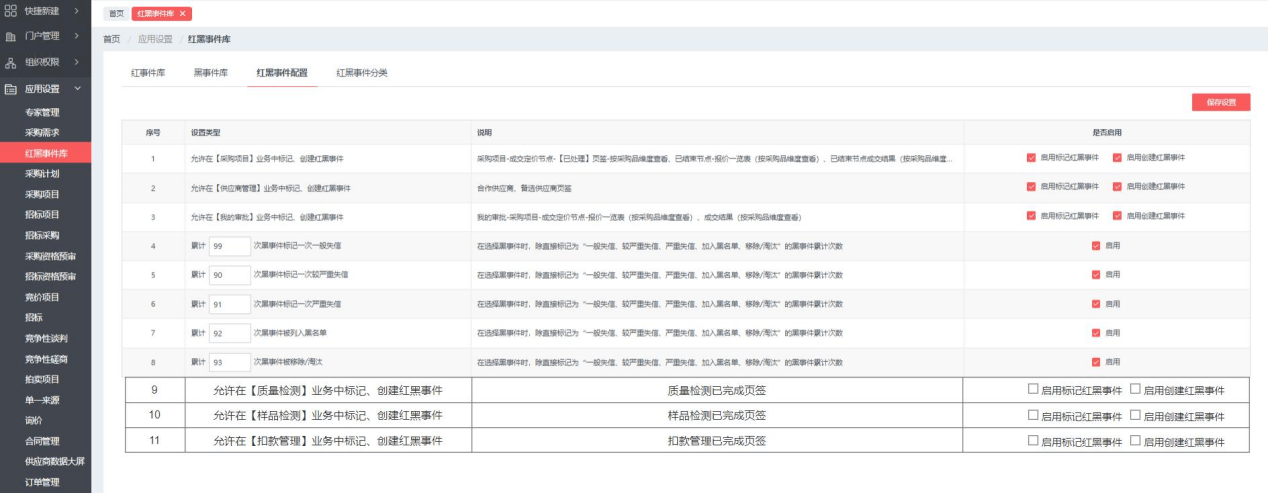Close the 红黑事件库 tab with its X icon

[x=183, y=13]
